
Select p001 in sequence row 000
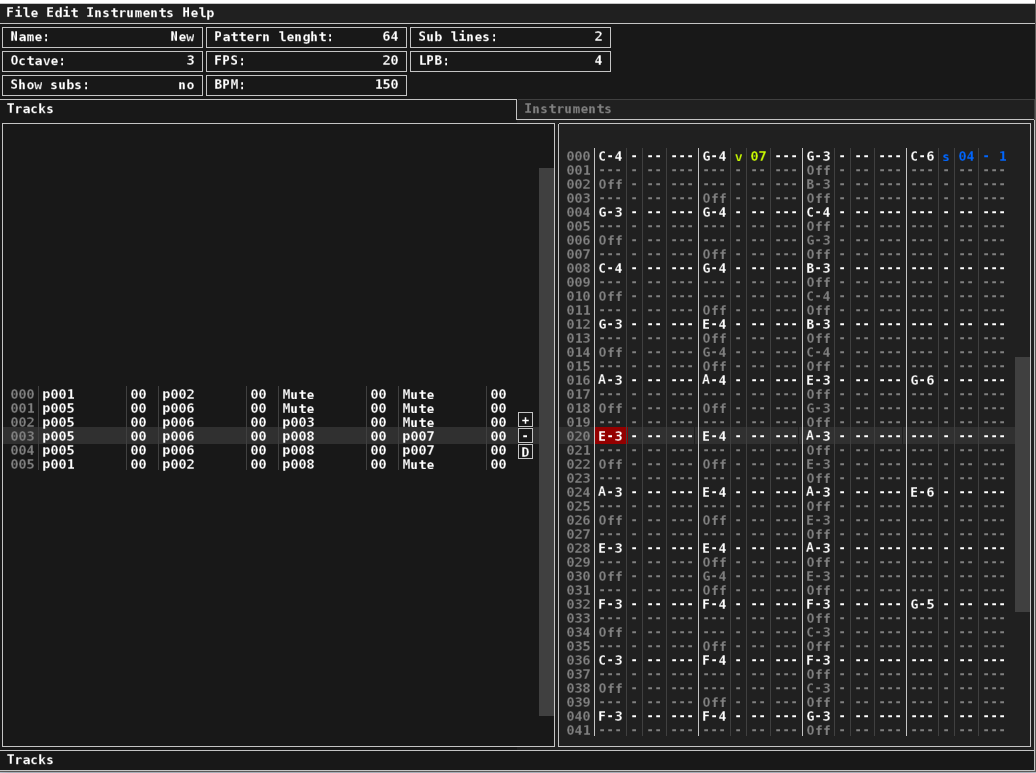point(59,394)
